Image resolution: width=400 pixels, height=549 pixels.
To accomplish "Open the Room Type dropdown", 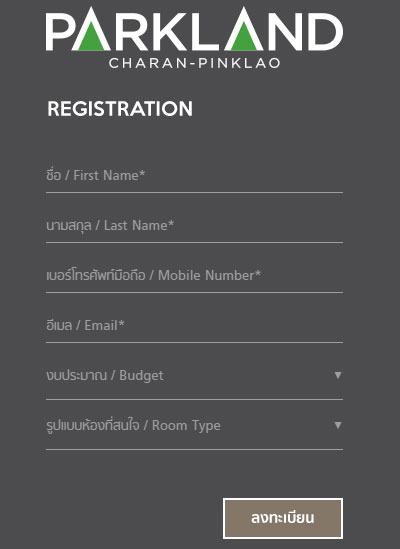I will tap(194, 427).
